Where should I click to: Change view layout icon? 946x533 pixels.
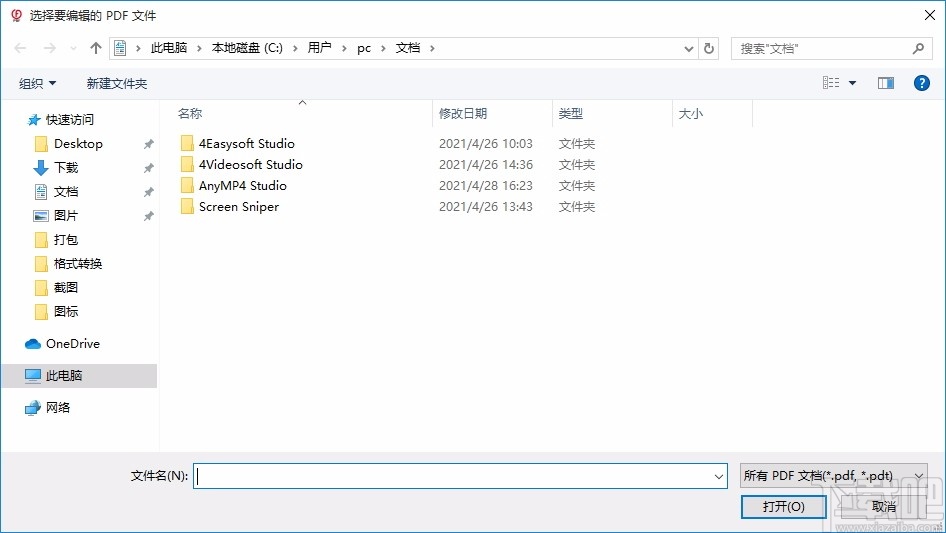tap(831, 83)
